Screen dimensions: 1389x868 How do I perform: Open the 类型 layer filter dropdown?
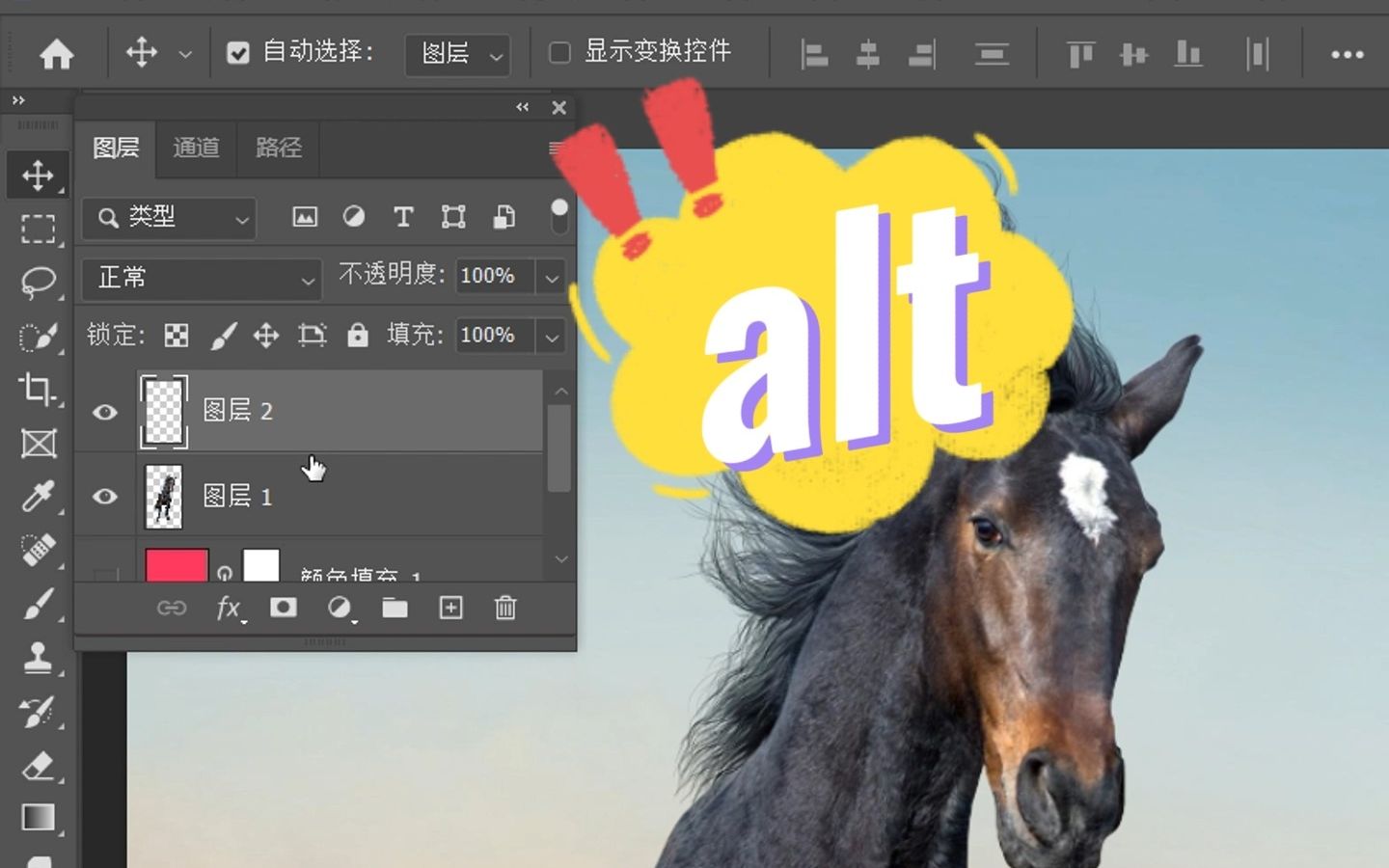click(168, 219)
